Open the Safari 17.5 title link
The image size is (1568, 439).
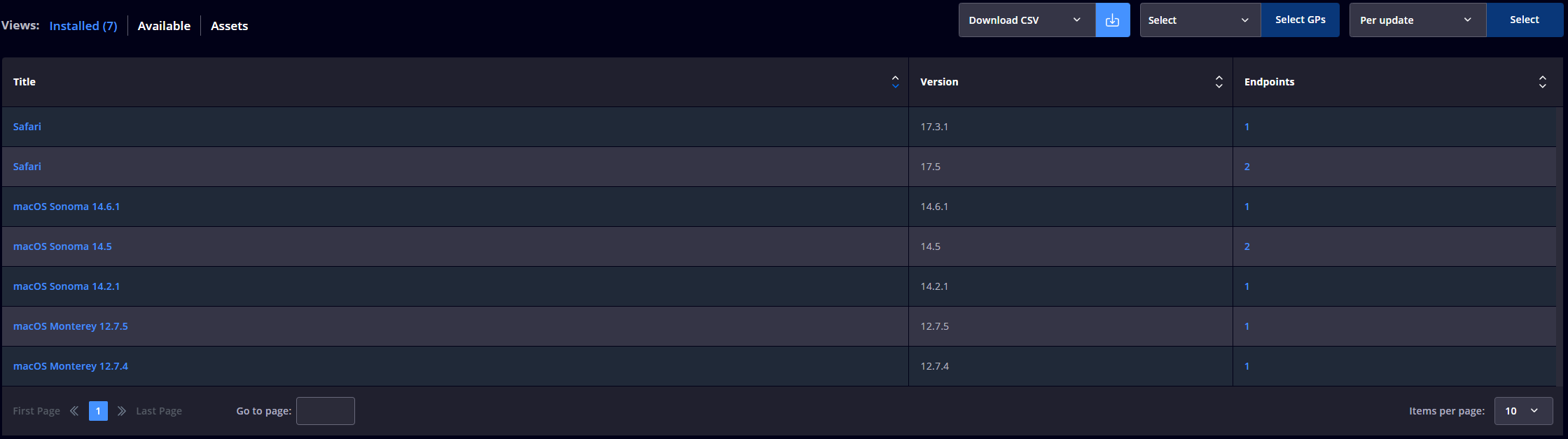[x=27, y=167]
